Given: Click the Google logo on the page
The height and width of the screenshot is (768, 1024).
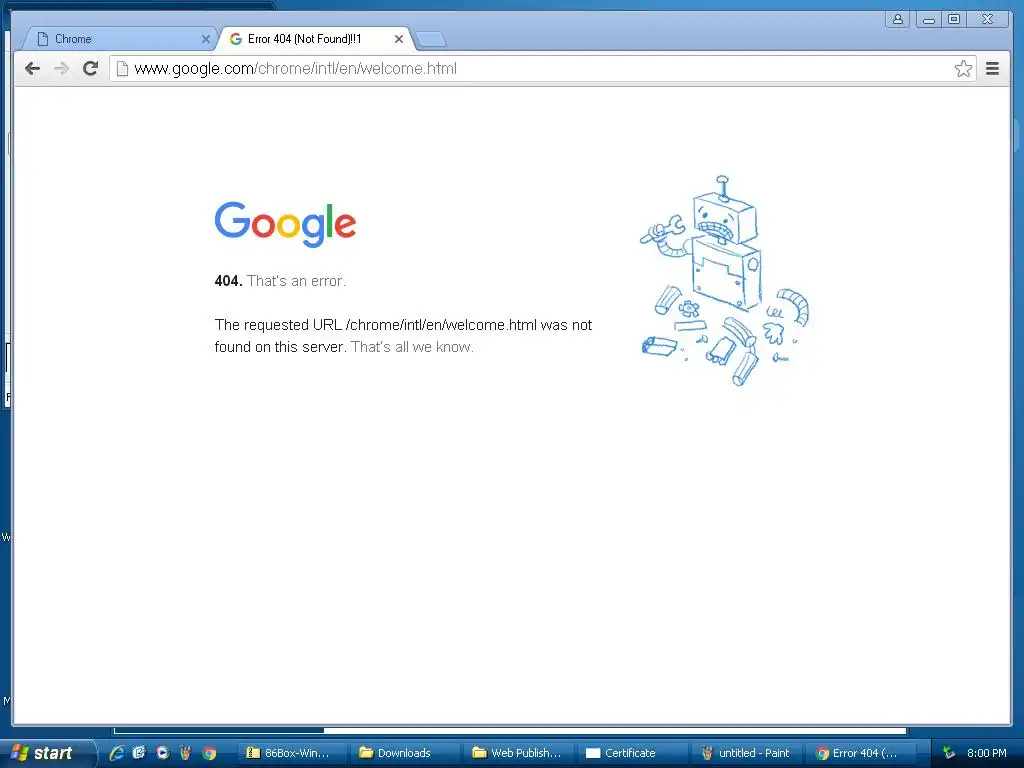Looking at the screenshot, I should point(285,224).
